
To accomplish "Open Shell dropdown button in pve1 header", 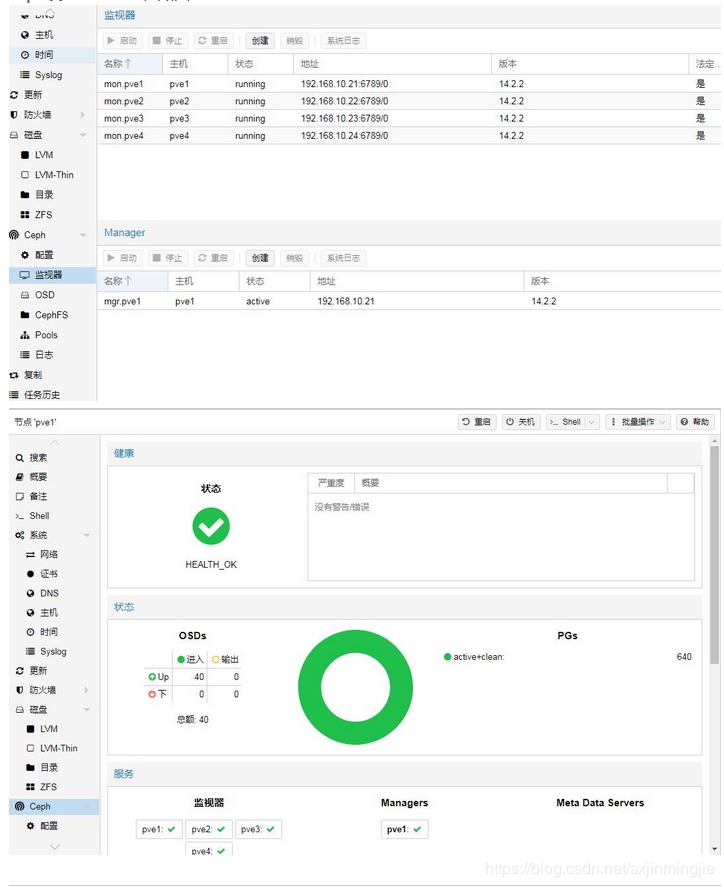I will click(x=572, y=421).
